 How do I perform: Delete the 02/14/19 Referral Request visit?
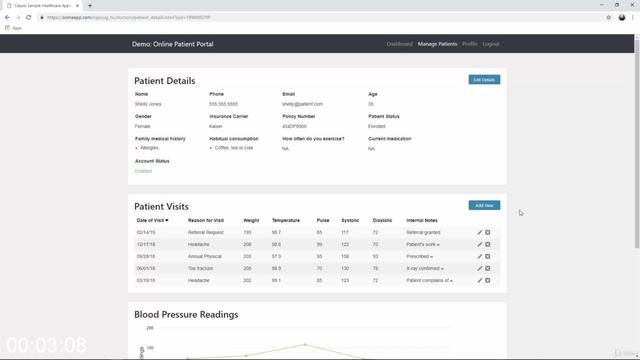click(x=487, y=232)
